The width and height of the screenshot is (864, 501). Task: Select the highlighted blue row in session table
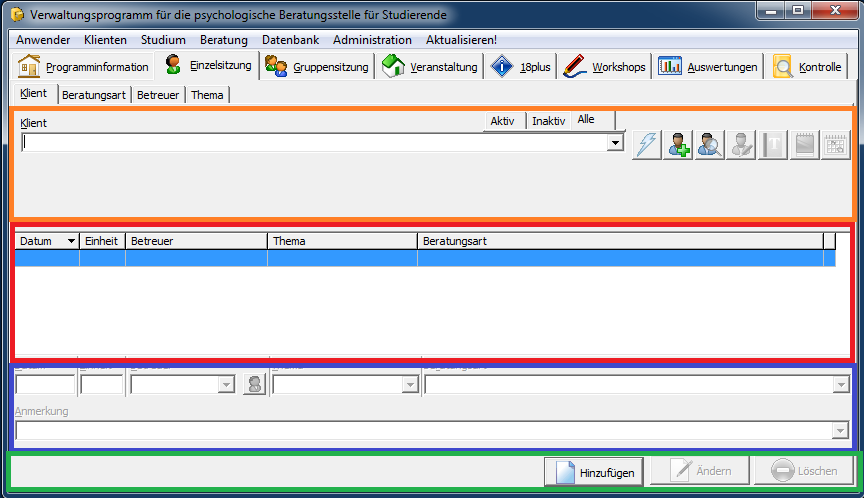[420, 258]
